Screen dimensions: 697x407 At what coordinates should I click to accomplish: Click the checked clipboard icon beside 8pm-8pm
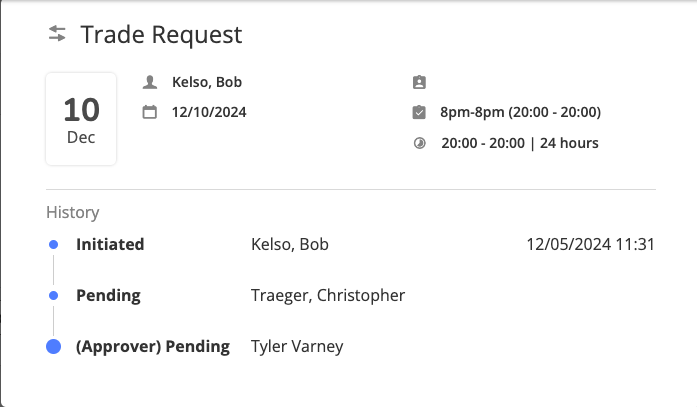[x=419, y=112]
